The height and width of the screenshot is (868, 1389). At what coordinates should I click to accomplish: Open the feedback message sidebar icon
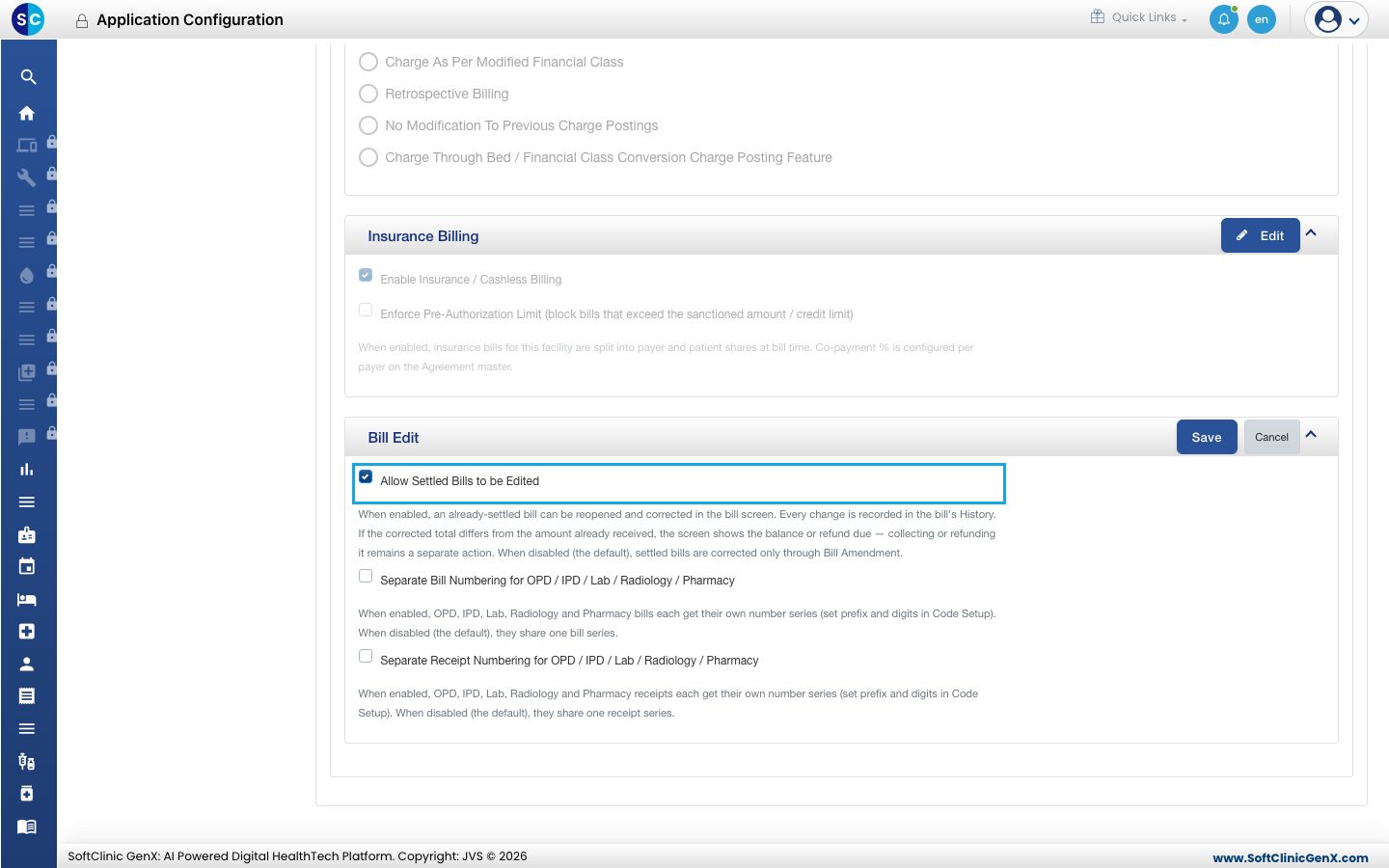point(27,437)
